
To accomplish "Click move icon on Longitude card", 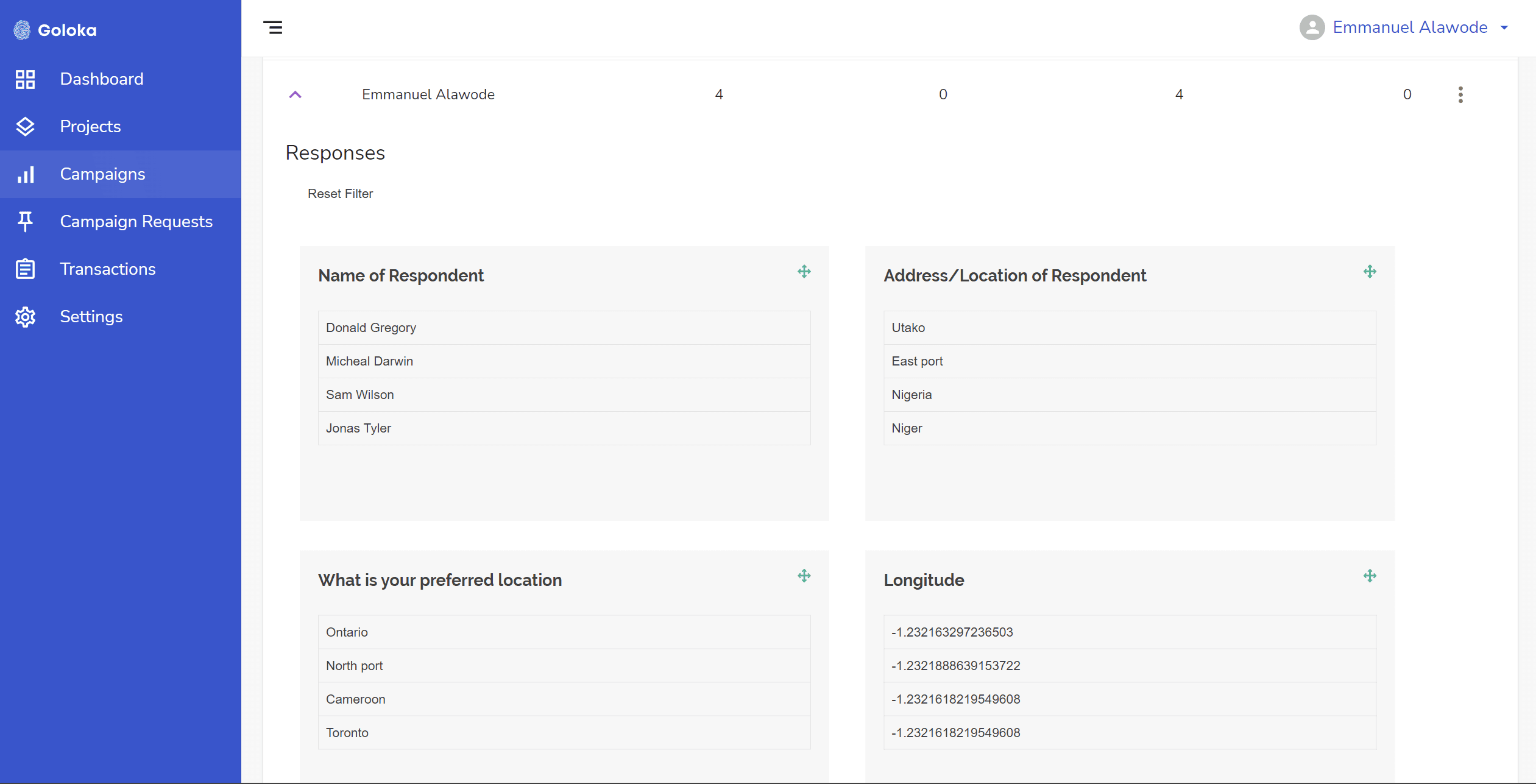I will [x=1369, y=576].
